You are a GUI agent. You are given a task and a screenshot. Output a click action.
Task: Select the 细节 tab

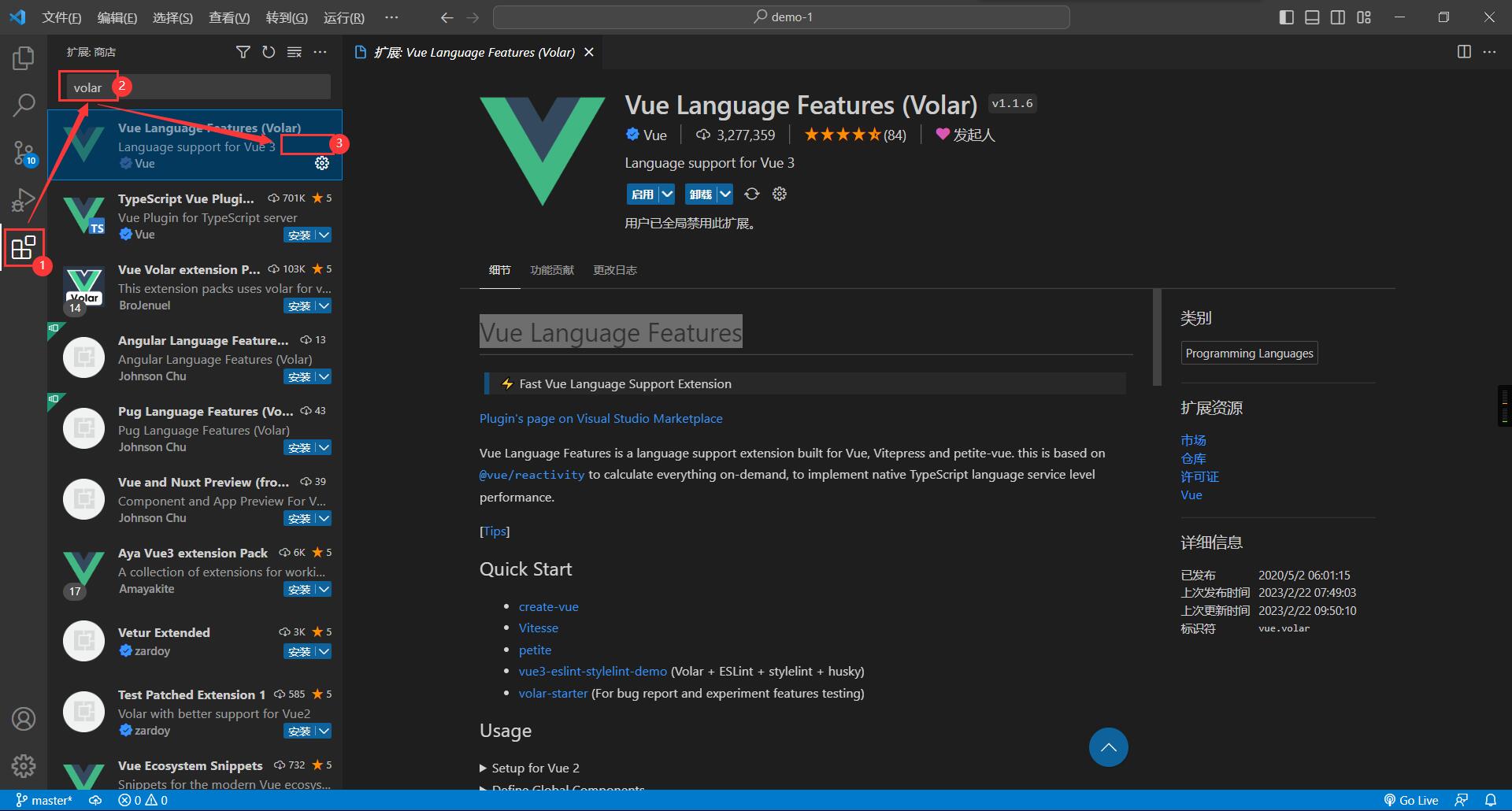499,270
